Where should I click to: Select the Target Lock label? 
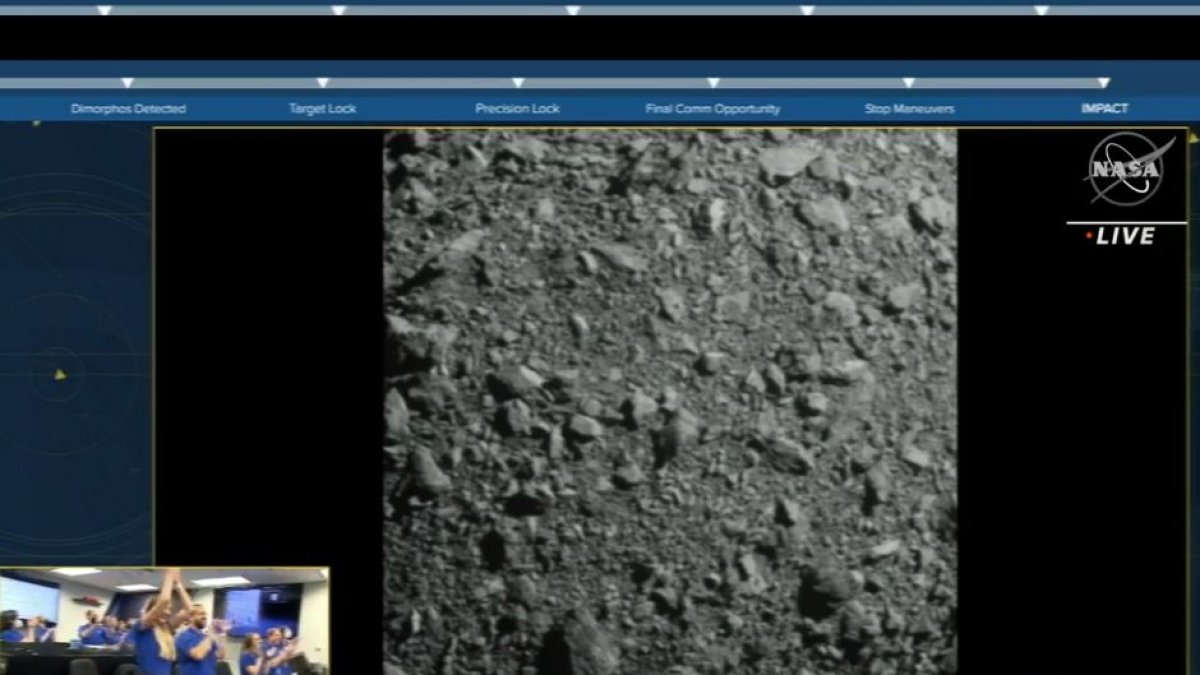(321, 108)
